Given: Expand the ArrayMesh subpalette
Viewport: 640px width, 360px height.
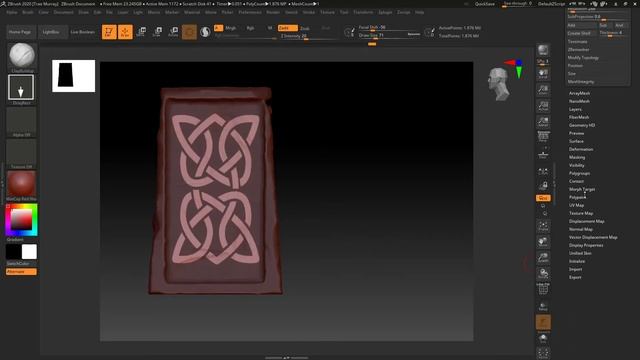Looking at the screenshot, I should tap(579, 93).
